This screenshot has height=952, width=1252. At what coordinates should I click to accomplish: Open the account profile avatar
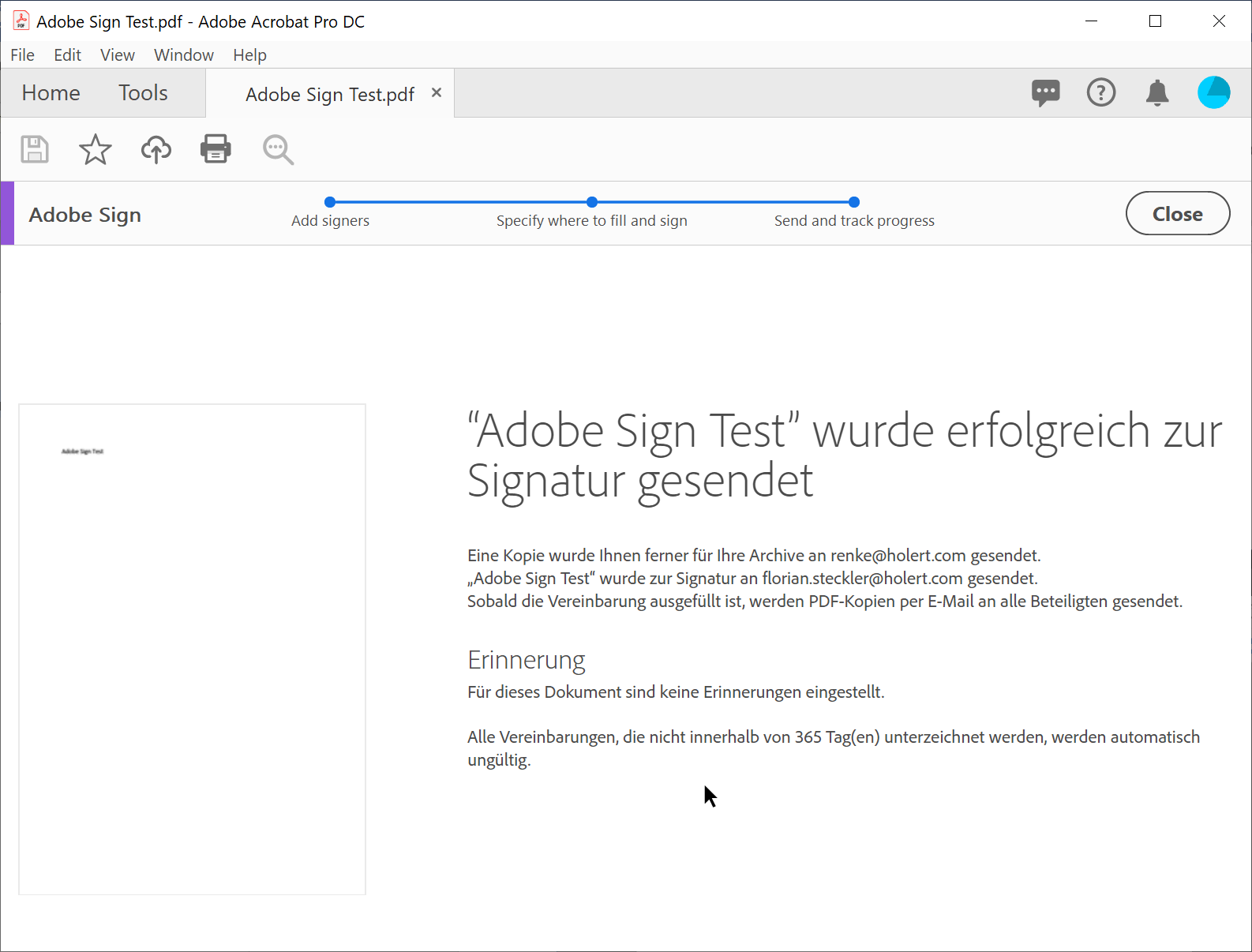[x=1214, y=92]
